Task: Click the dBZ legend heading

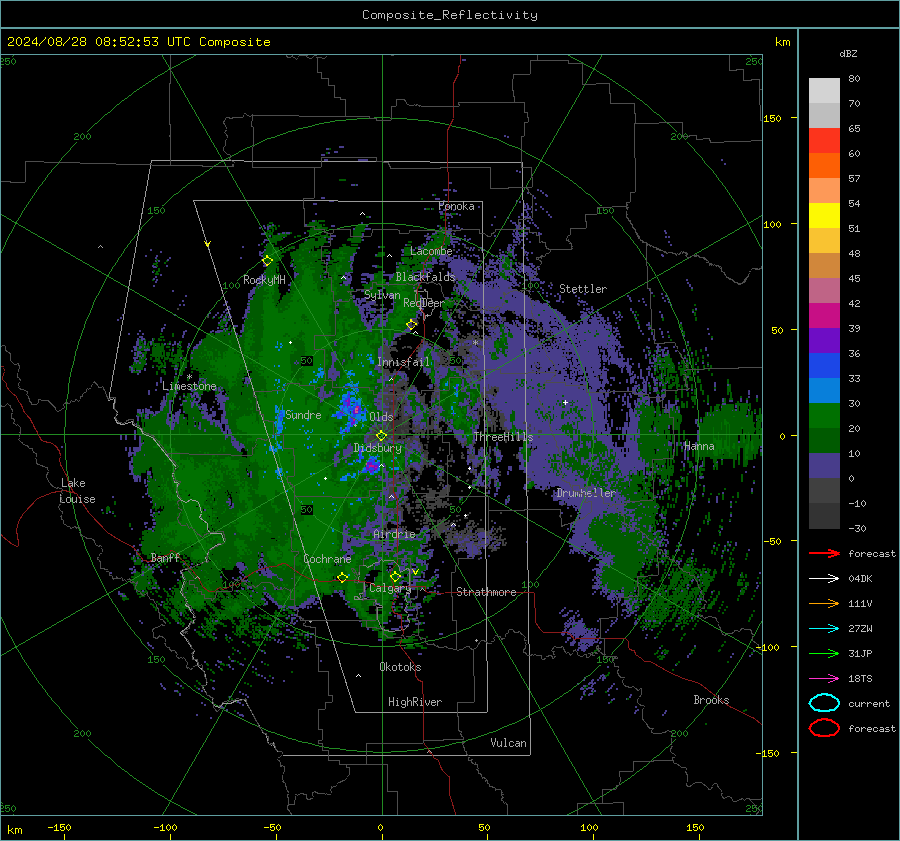Action: (x=848, y=53)
